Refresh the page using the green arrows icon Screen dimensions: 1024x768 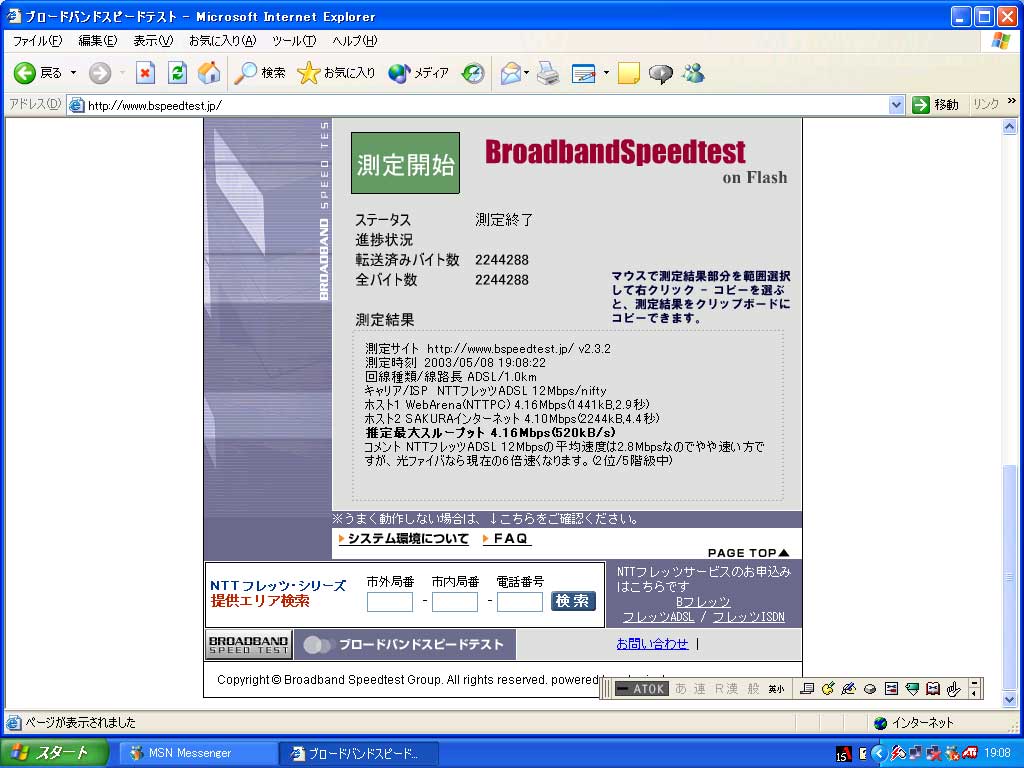tap(177, 73)
